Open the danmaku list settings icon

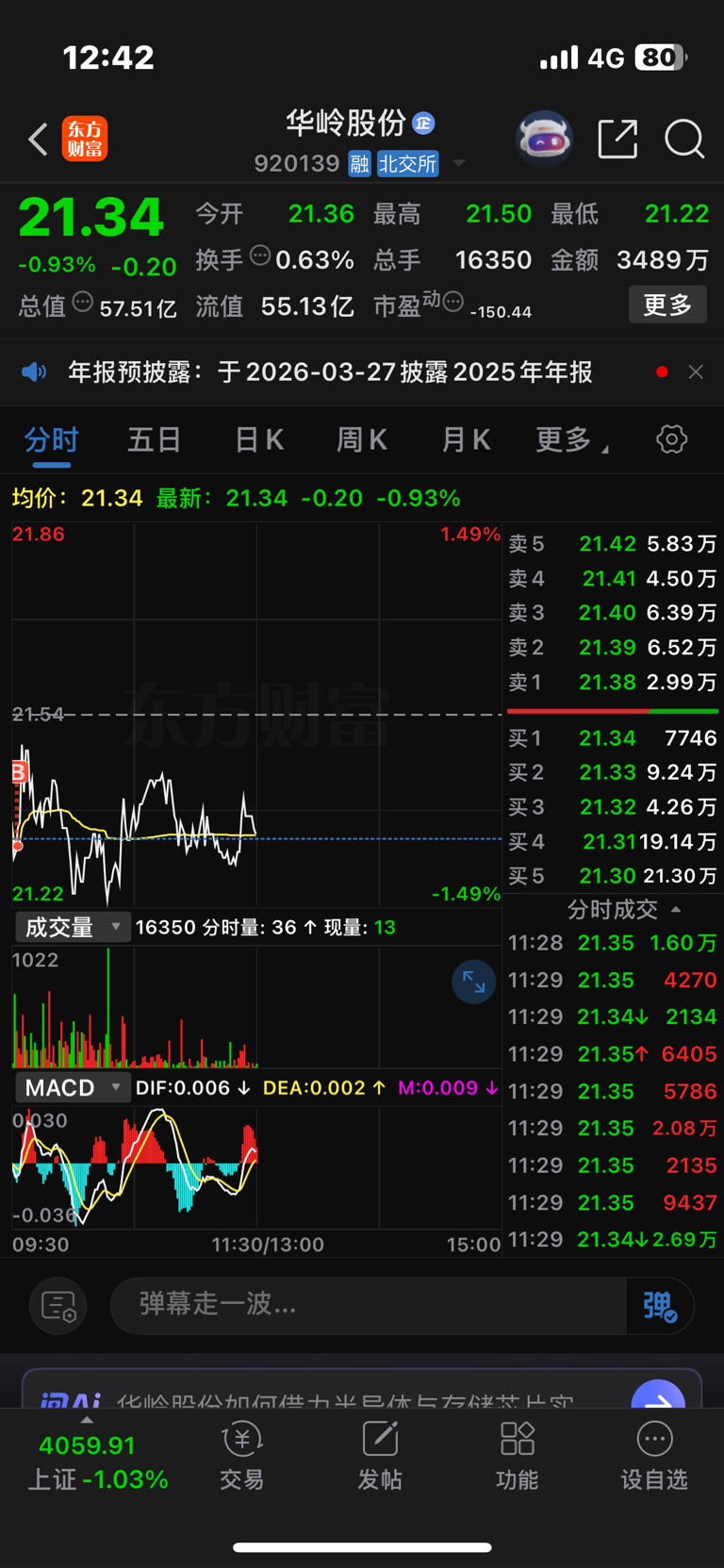[x=58, y=1306]
